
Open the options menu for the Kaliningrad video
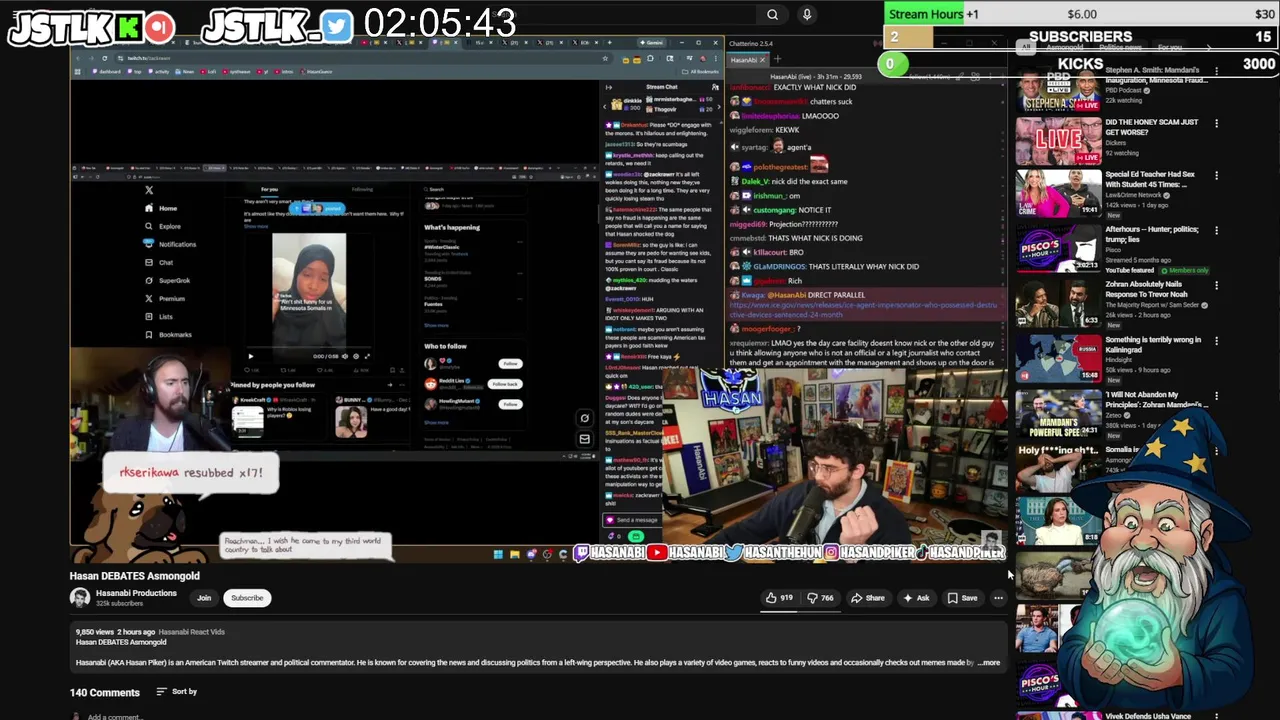[x=1216, y=340]
